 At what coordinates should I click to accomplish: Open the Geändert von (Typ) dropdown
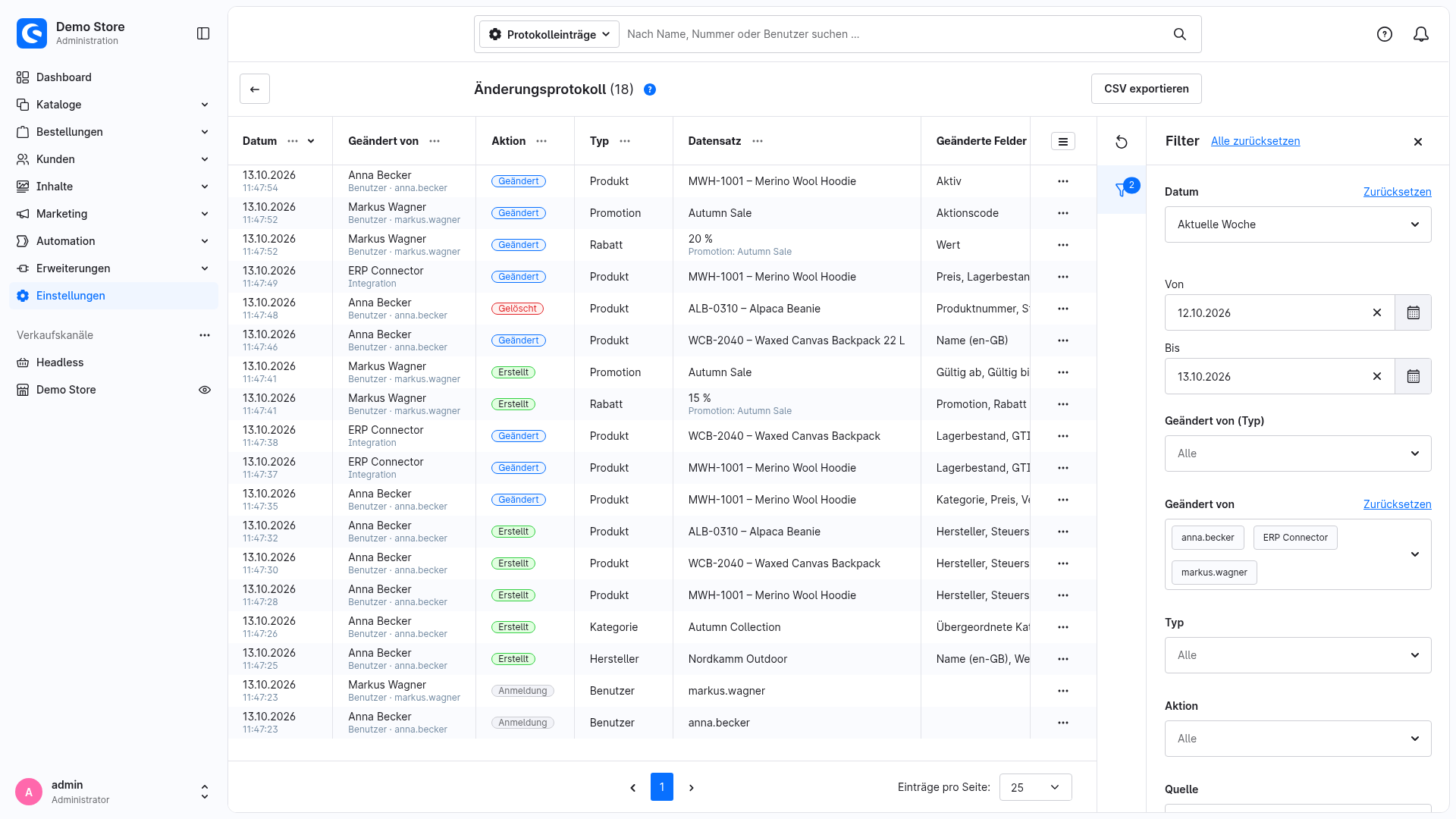tap(1298, 453)
